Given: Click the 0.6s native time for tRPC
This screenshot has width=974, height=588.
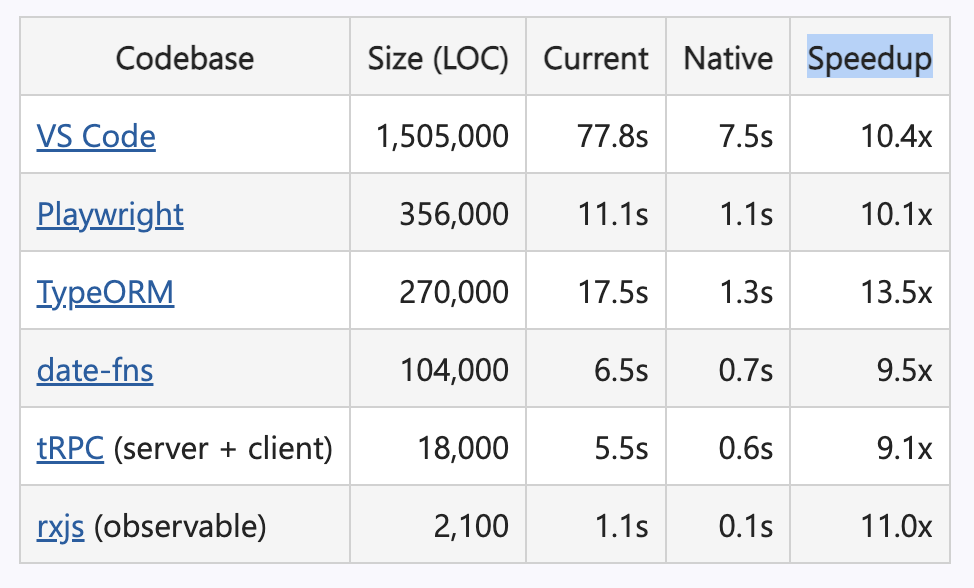Looking at the screenshot, I should click(x=745, y=448).
